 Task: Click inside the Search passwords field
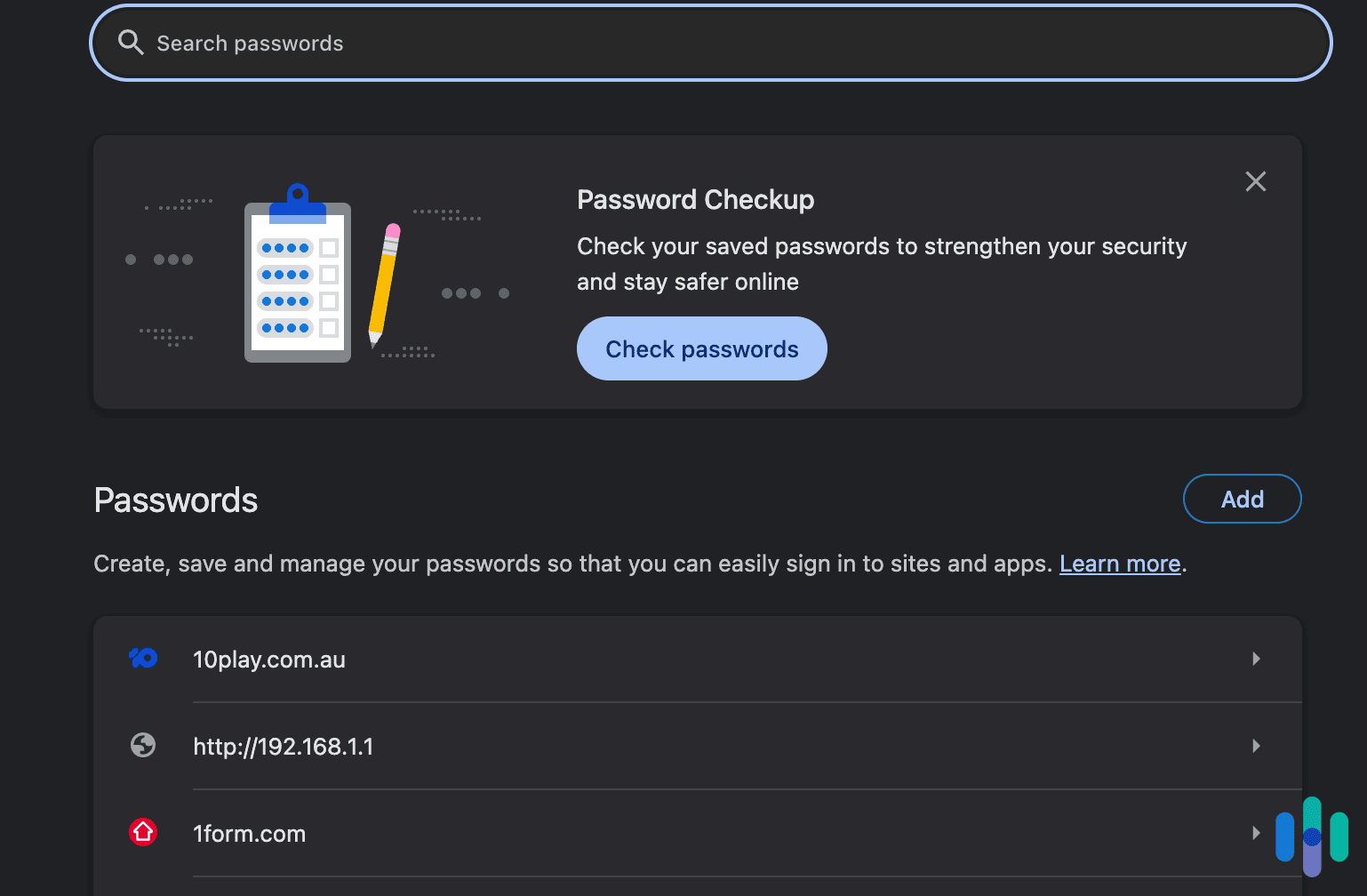coord(533,42)
